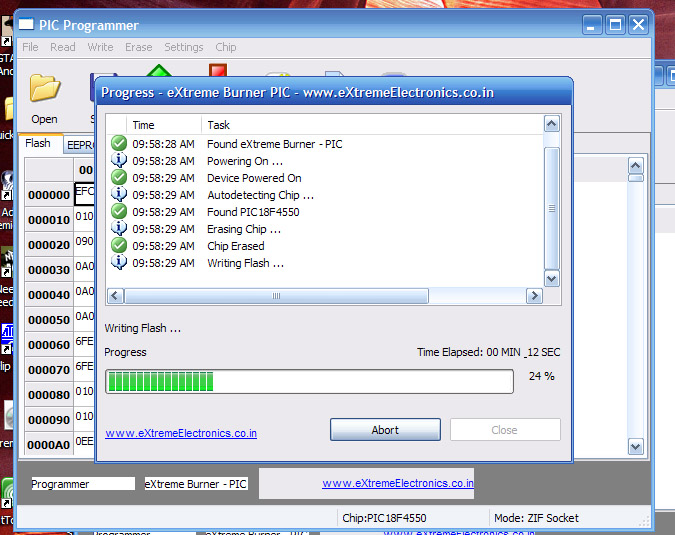Click address row 000060 in Flash table
This screenshot has width=675, height=535.
point(49,345)
